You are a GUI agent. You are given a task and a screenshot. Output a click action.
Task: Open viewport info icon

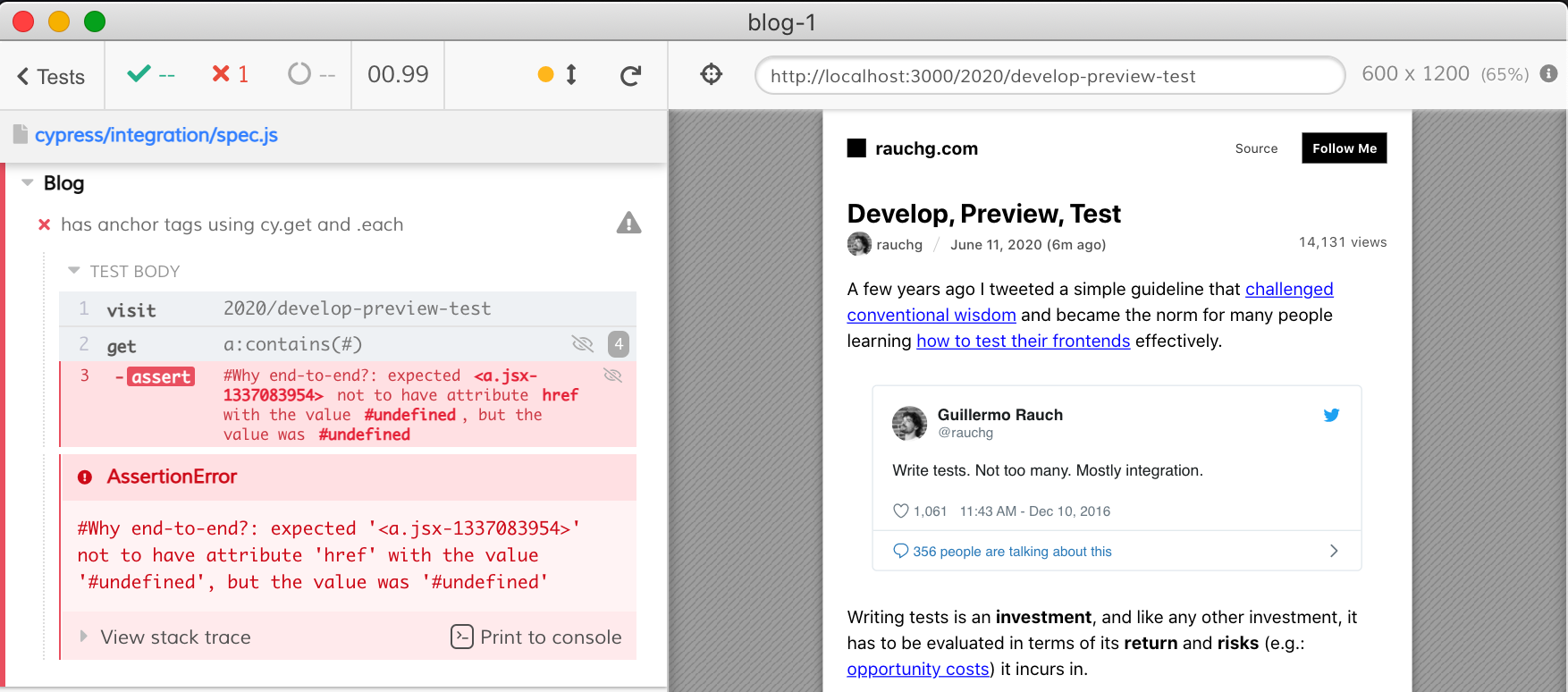pyautogui.click(x=1549, y=74)
